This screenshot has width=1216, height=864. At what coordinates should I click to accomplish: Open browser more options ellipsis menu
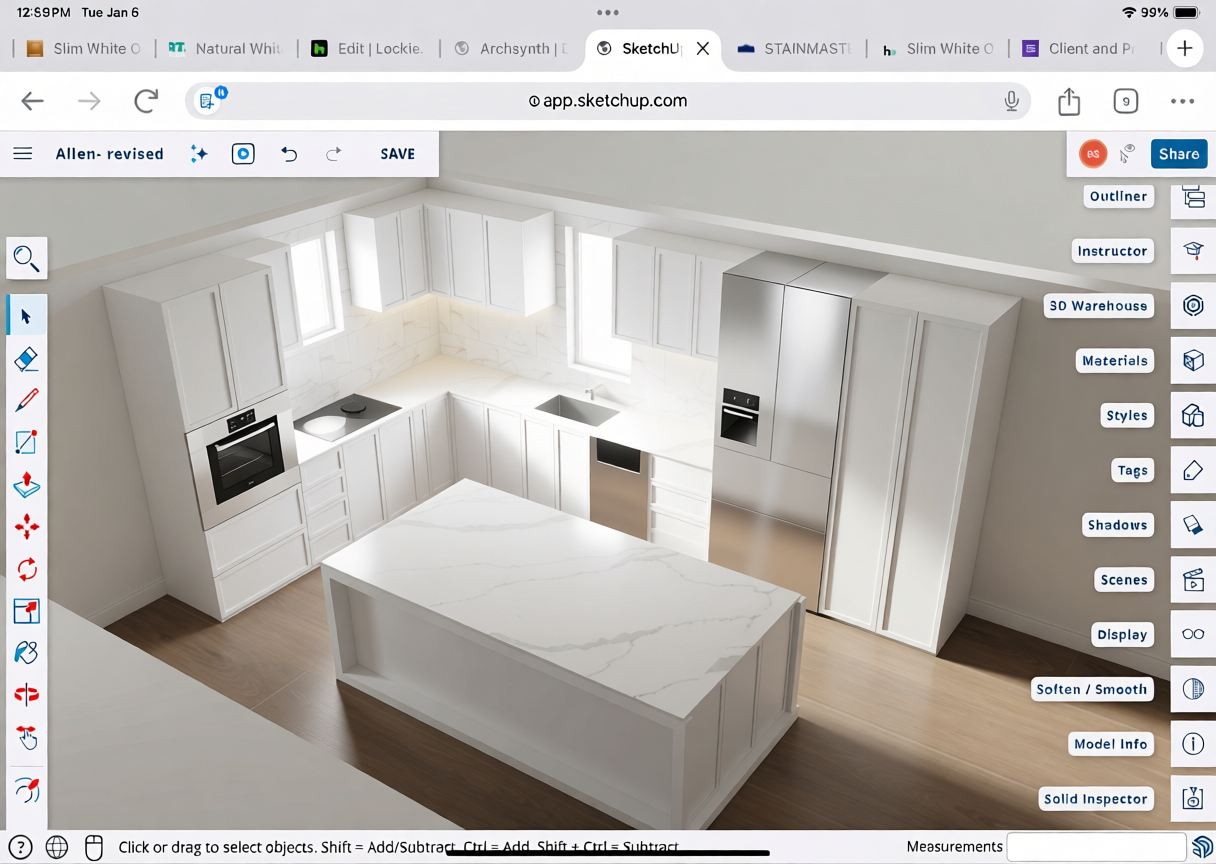coord(1182,101)
